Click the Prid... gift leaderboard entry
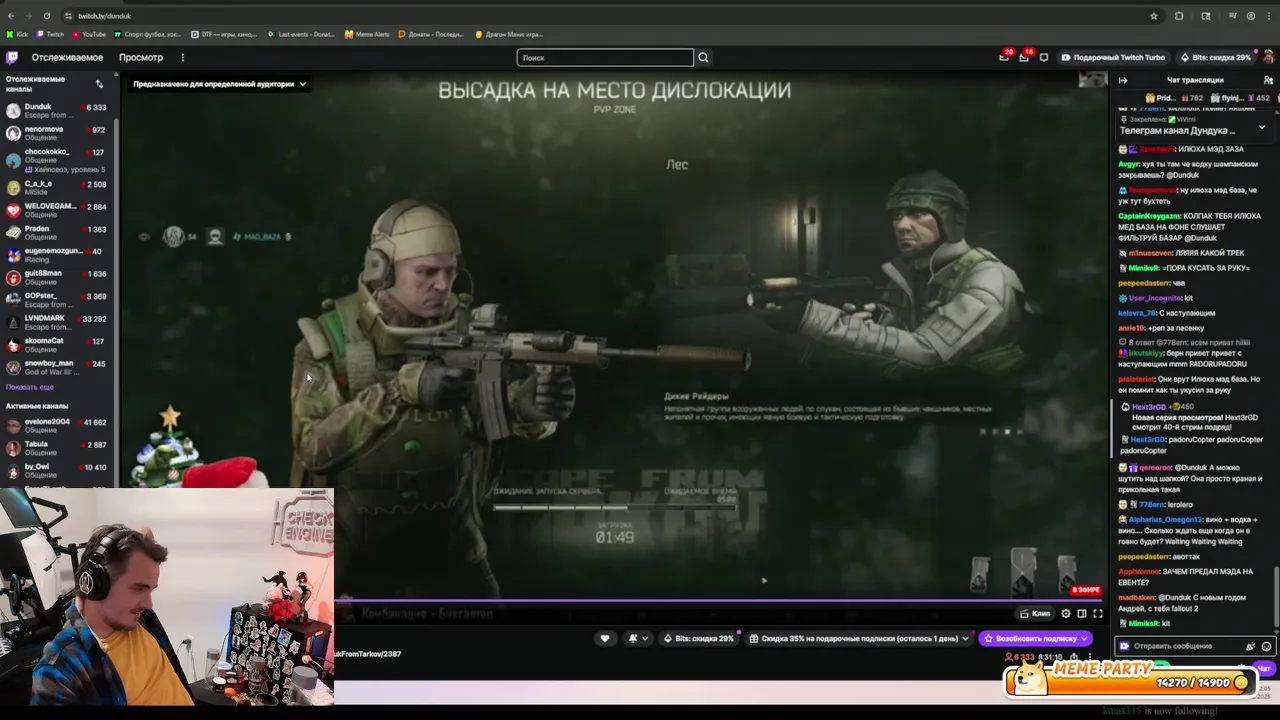Viewport: 1280px width, 720px height. click(x=1173, y=98)
